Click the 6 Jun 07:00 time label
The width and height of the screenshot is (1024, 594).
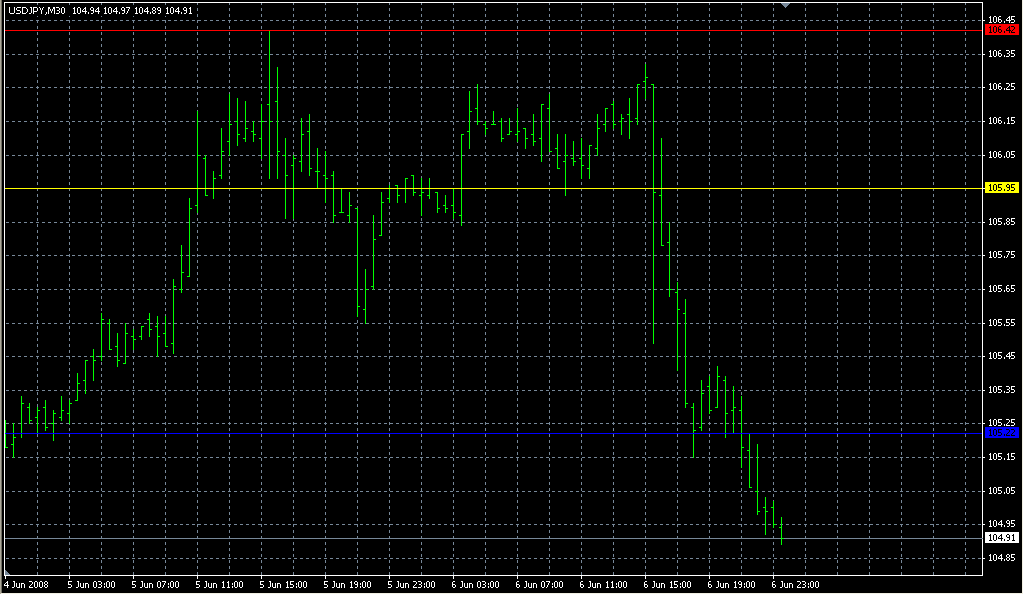541,584
